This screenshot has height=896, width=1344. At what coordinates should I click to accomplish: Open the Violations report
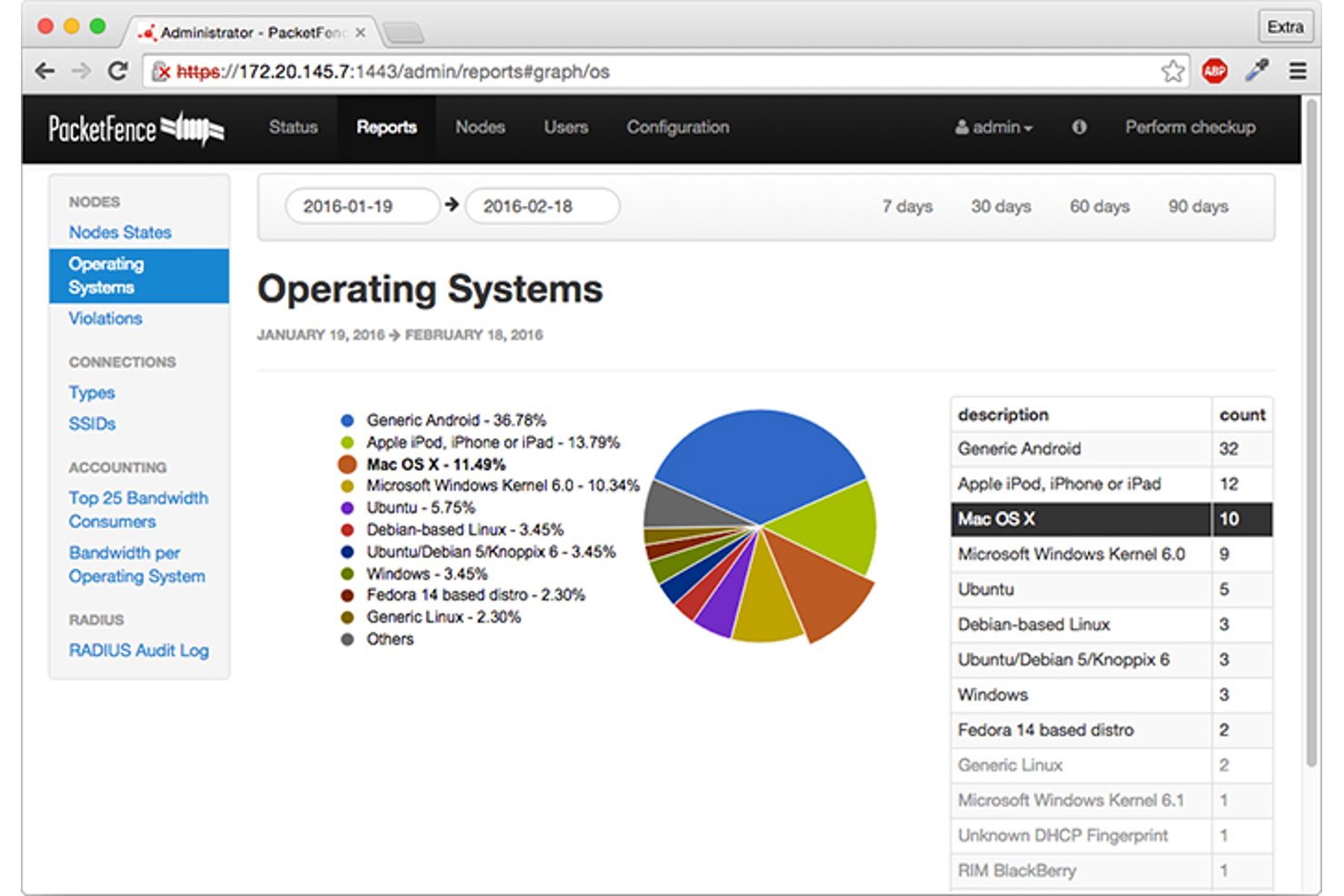coord(105,319)
